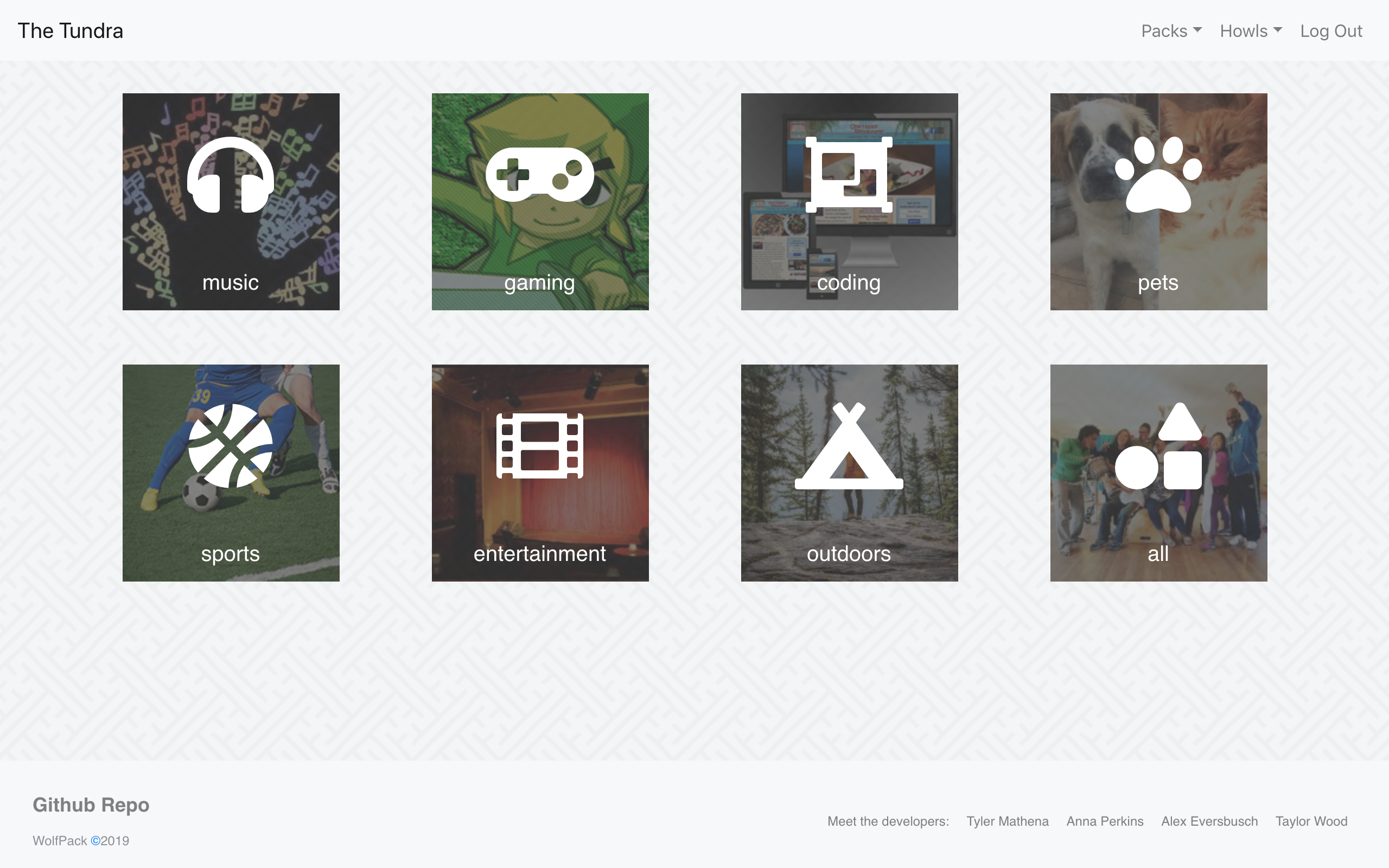Click the paw print icon on pets tile

coord(1158,175)
